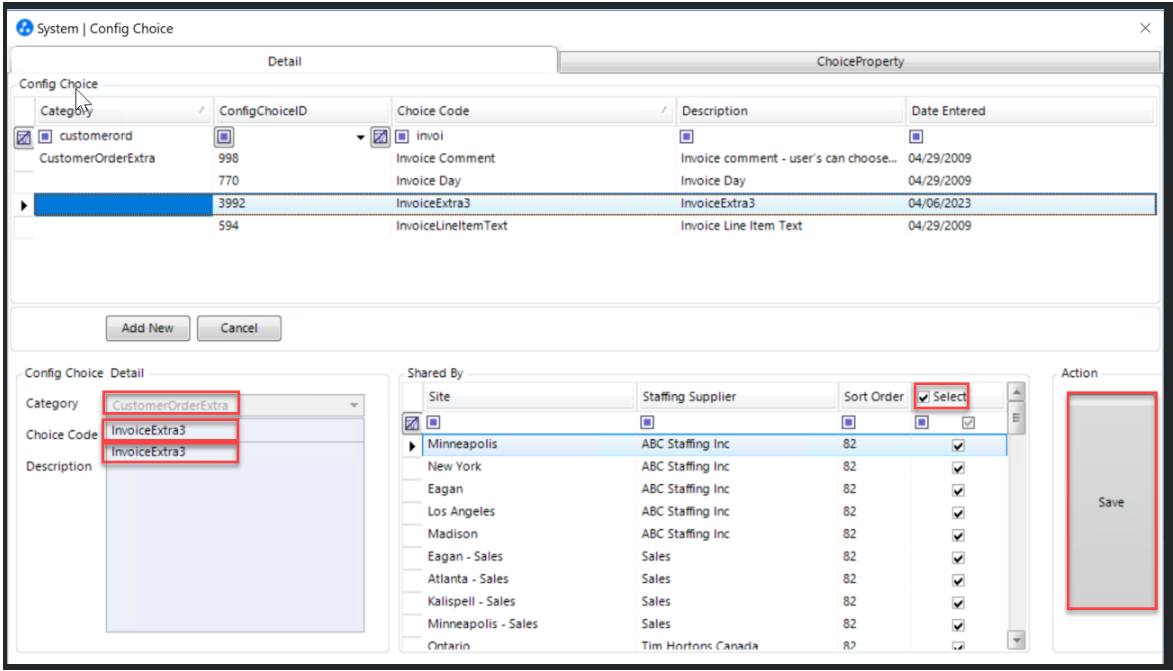Click the 'Atlanta - Sales' site cell
1173x671 pixels.
(530, 579)
